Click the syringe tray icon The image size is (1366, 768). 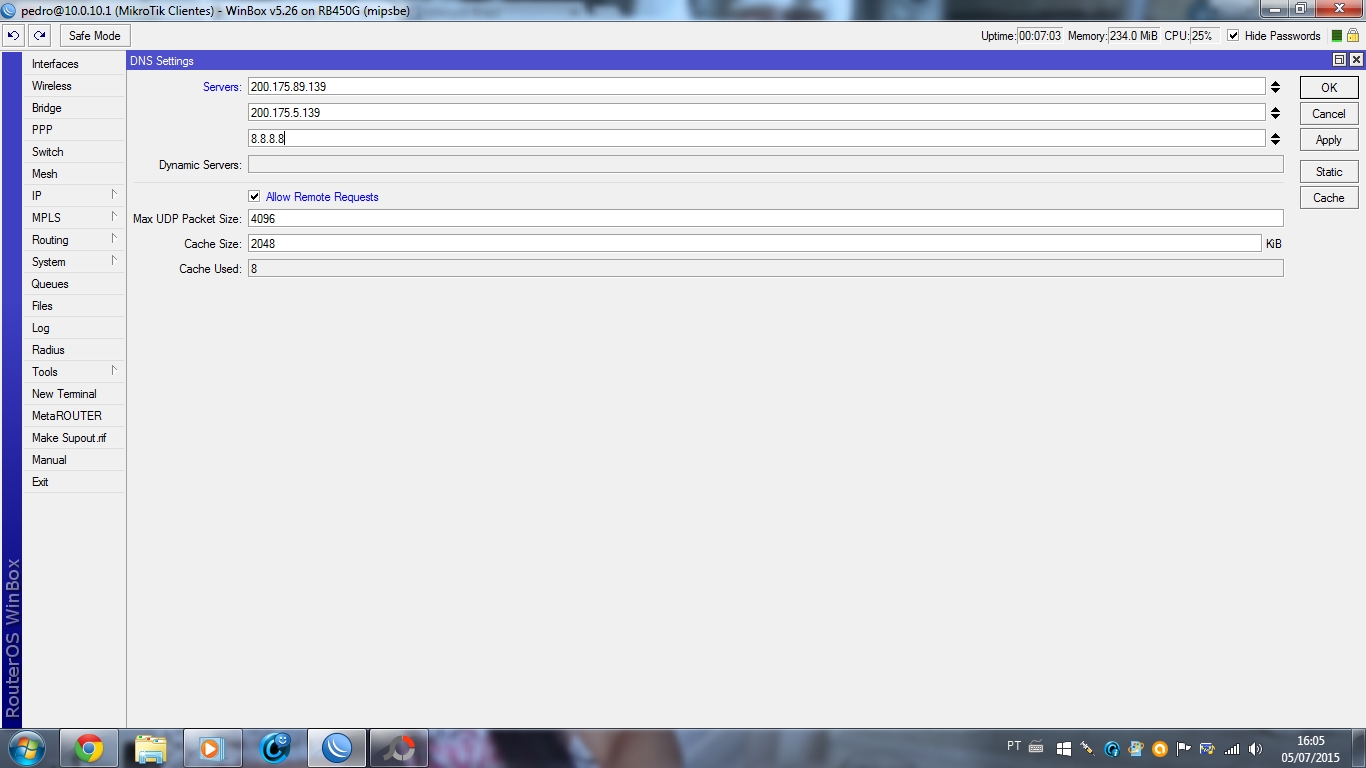click(1087, 748)
